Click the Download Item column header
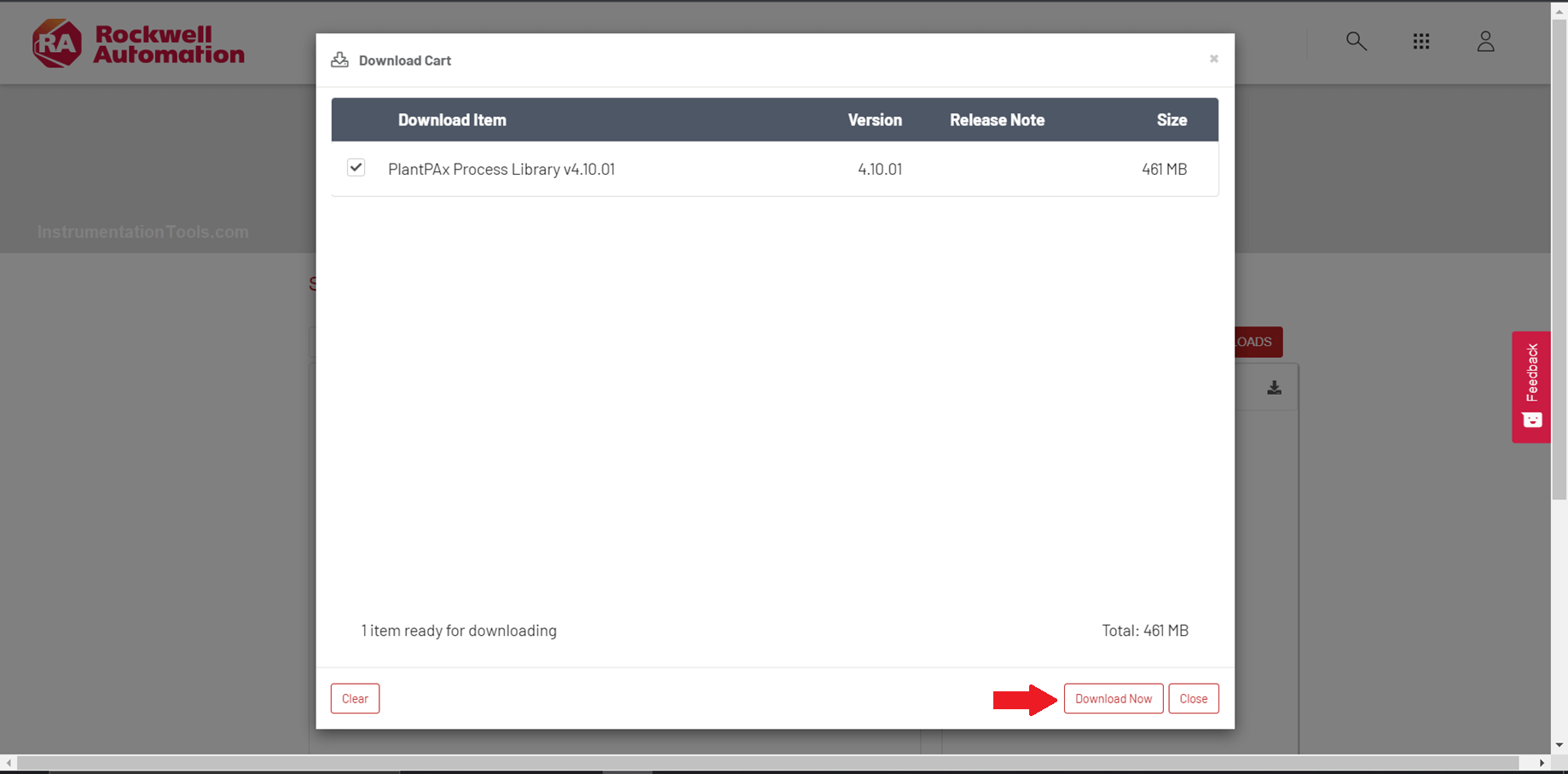This screenshot has height=774, width=1568. pyautogui.click(x=452, y=120)
